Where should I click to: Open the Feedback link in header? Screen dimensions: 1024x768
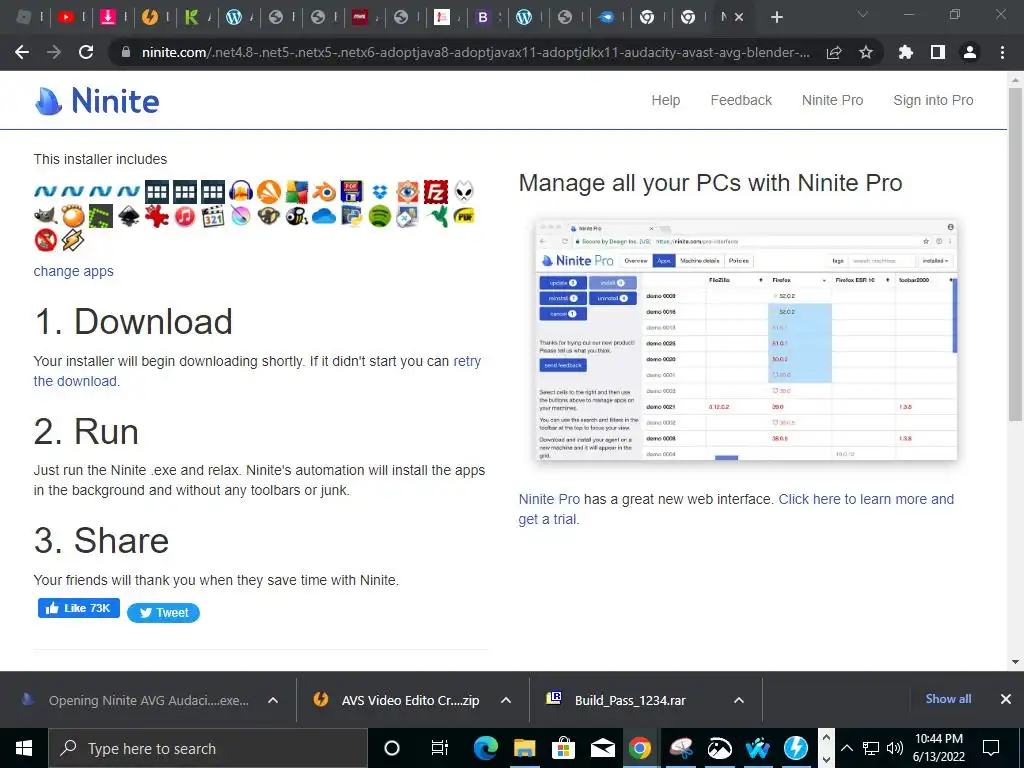(x=741, y=100)
